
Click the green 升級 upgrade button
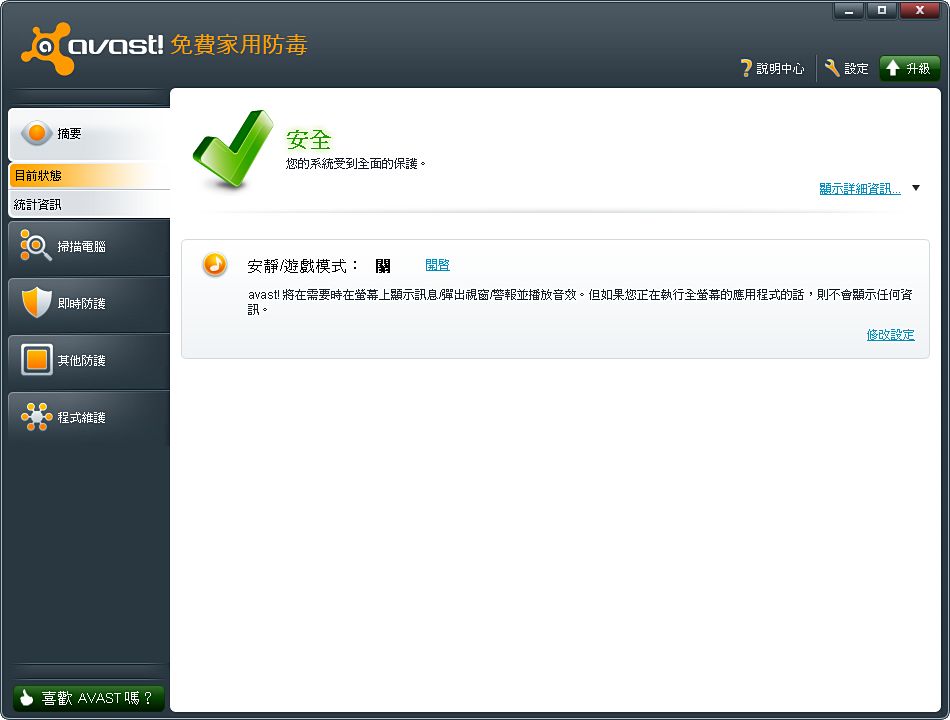coord(909,68)
